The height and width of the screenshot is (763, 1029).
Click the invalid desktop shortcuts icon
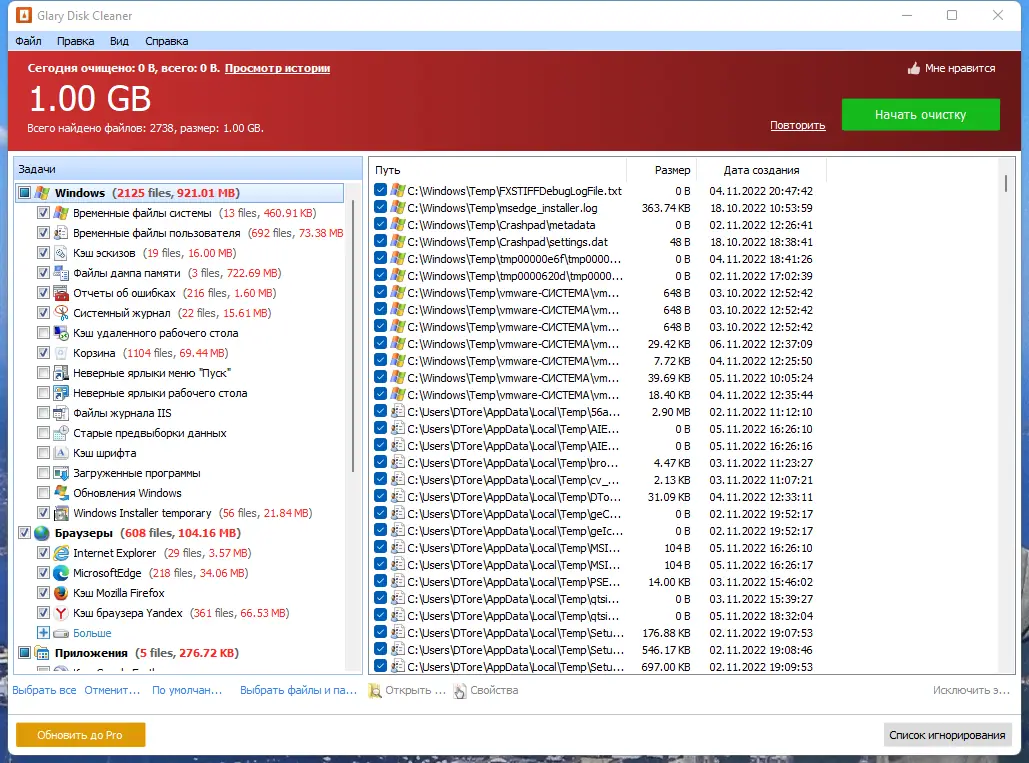tap(60, 393)
